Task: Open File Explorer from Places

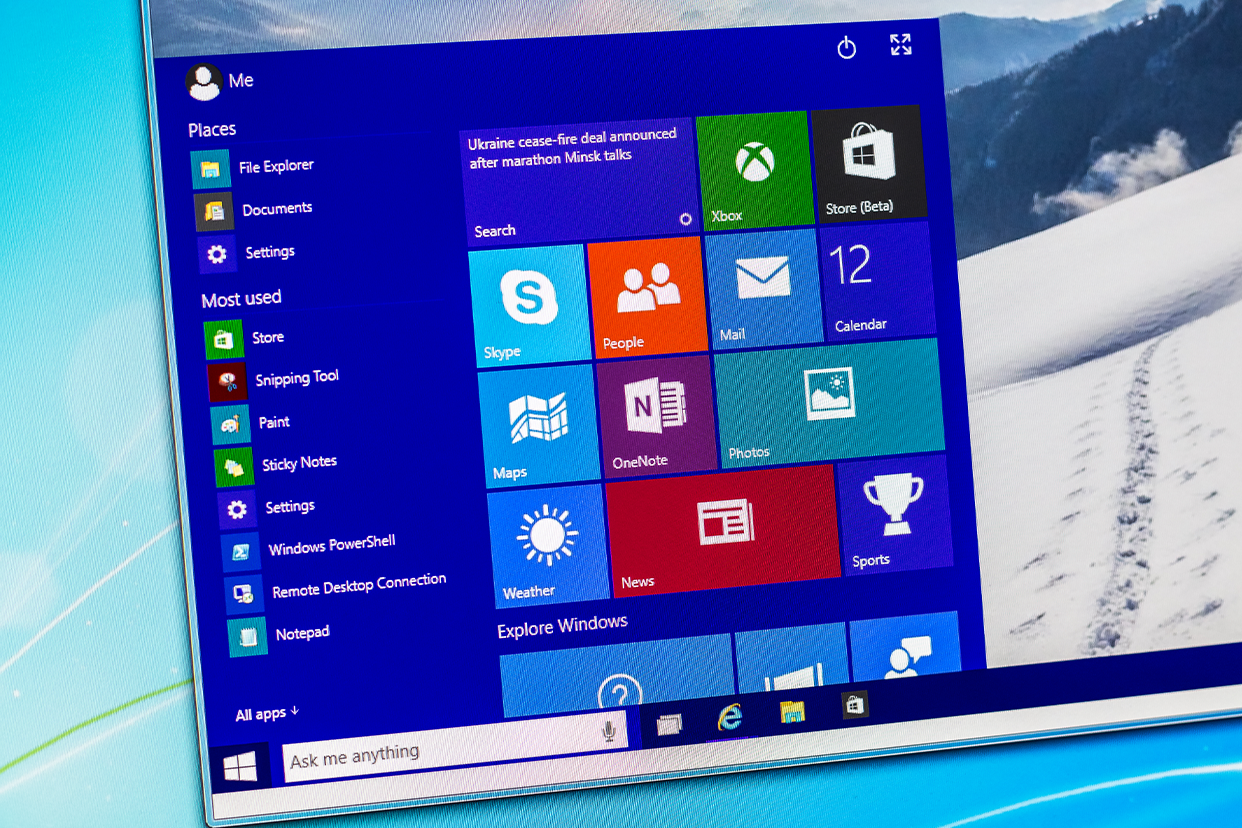Action: pos(253,168)
